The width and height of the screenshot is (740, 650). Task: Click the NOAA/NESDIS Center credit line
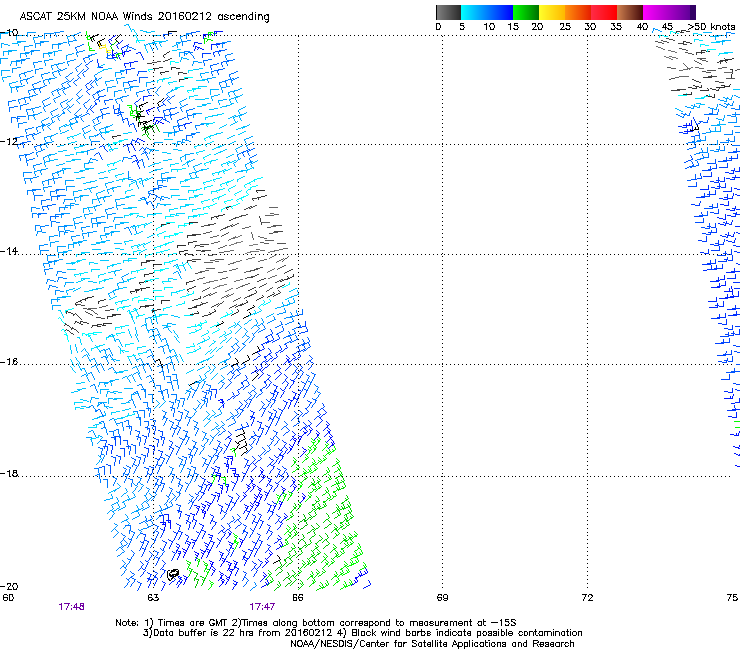click(x=432, y=644)
